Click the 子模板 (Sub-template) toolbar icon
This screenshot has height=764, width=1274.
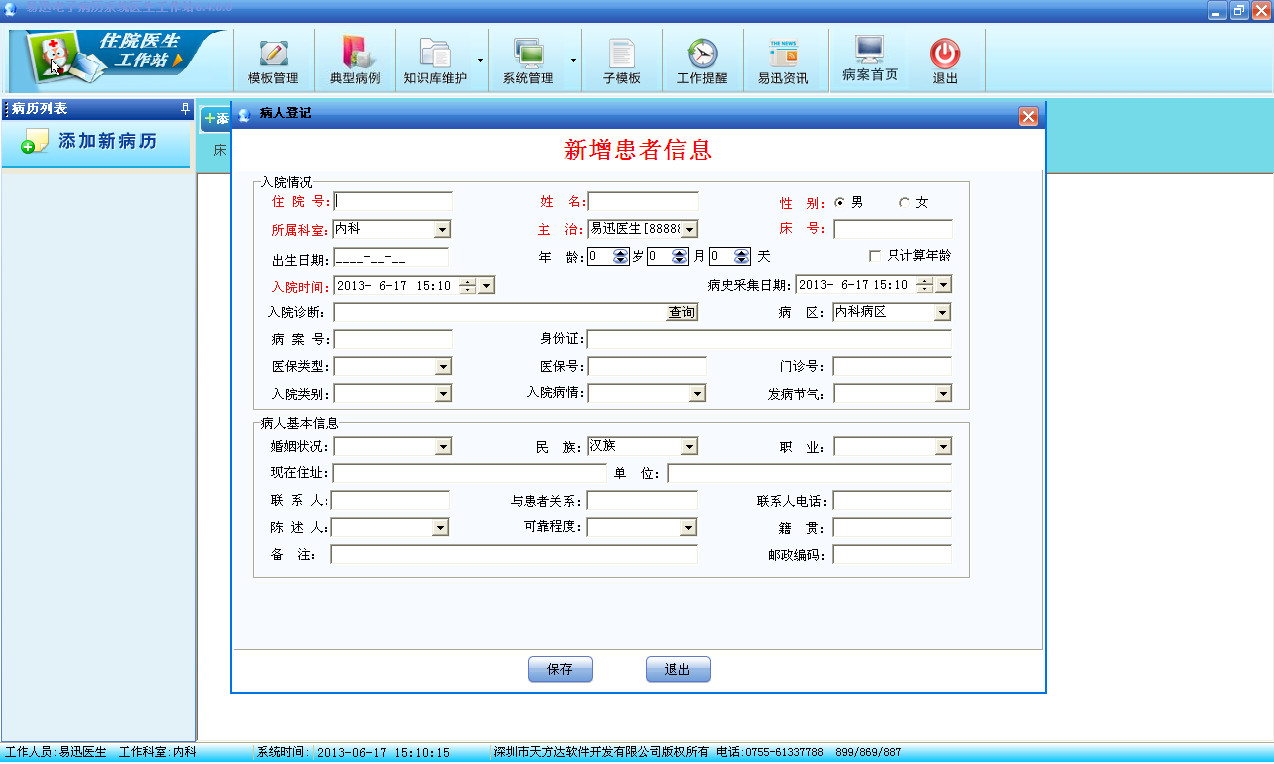coord(622,59)
